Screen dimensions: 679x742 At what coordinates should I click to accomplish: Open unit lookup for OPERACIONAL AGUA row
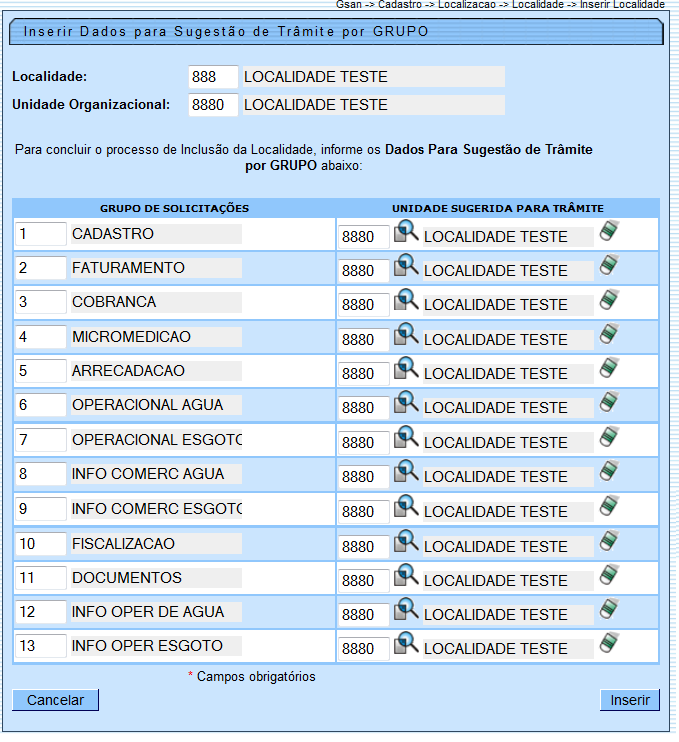click(405, 403)
